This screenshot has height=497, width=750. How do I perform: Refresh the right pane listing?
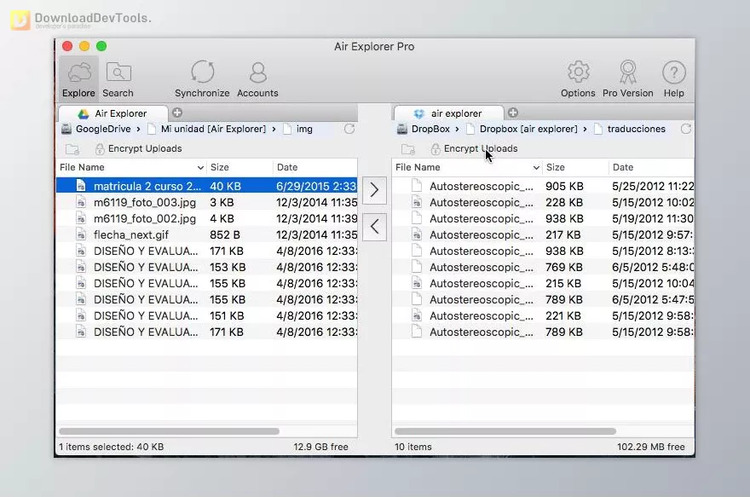pos(686,129)
